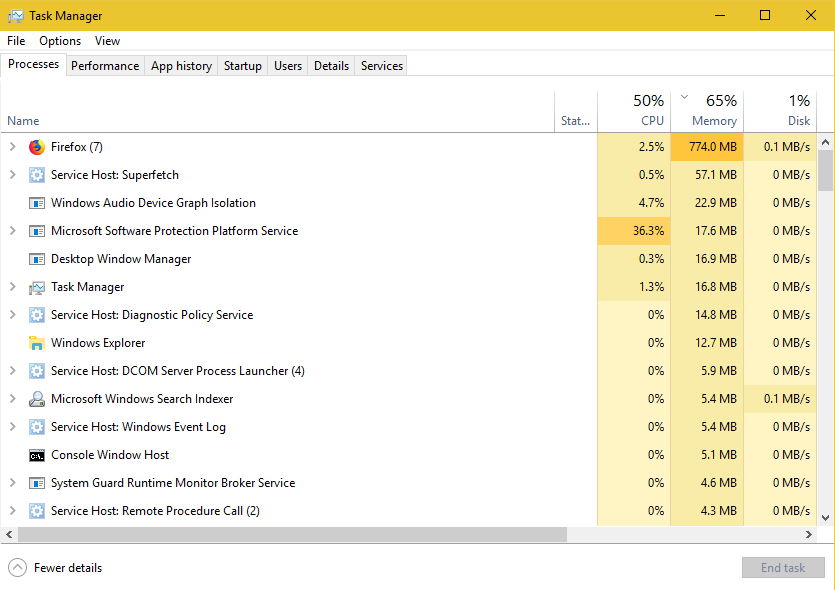This screenshot has width=835, height=590.
Task: Click the Console Window Host icon
Action: point(37,456)
